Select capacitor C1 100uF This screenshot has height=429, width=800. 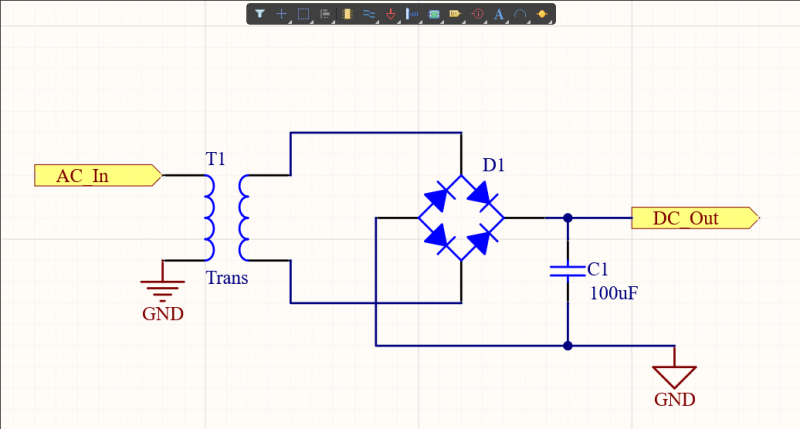(x=567, y=271)
